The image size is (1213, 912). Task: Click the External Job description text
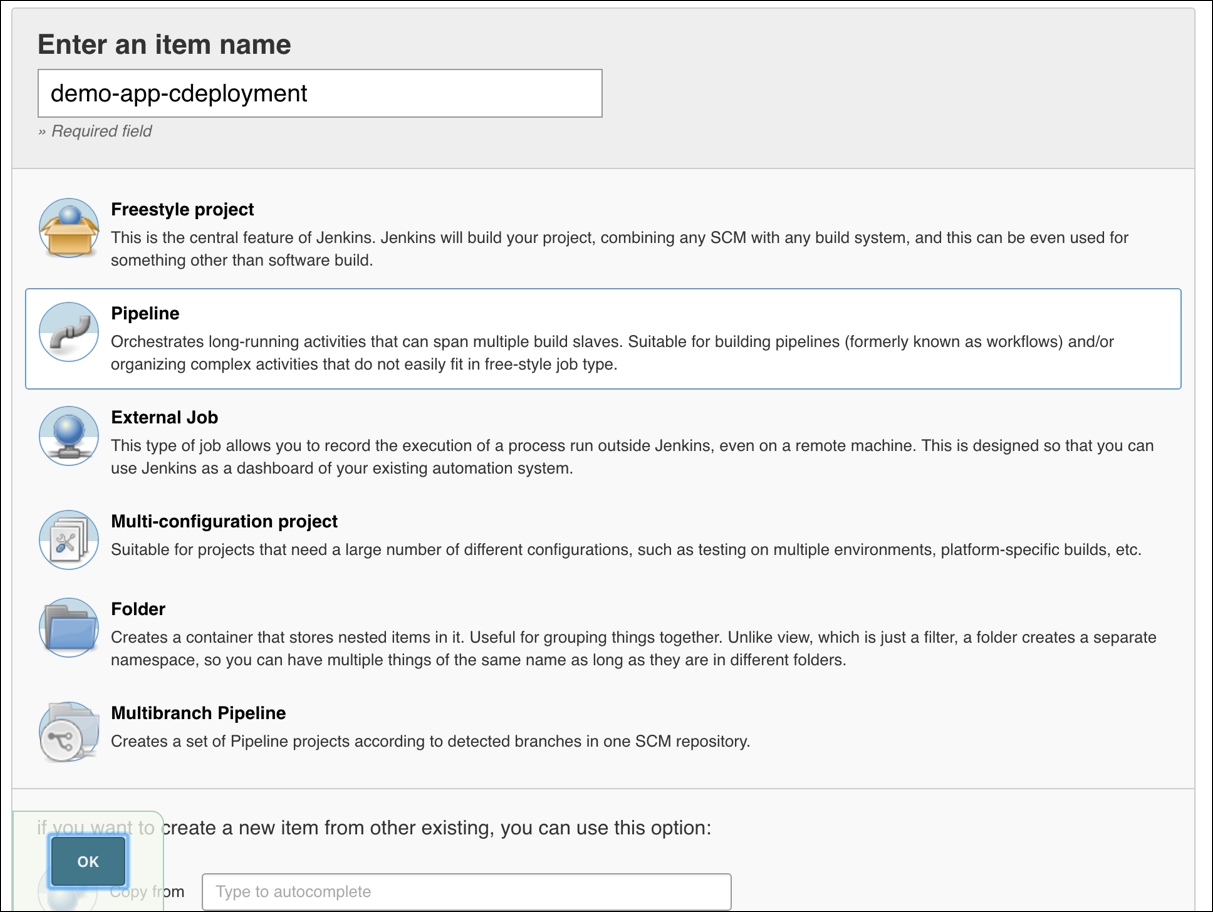pos(632,457)
